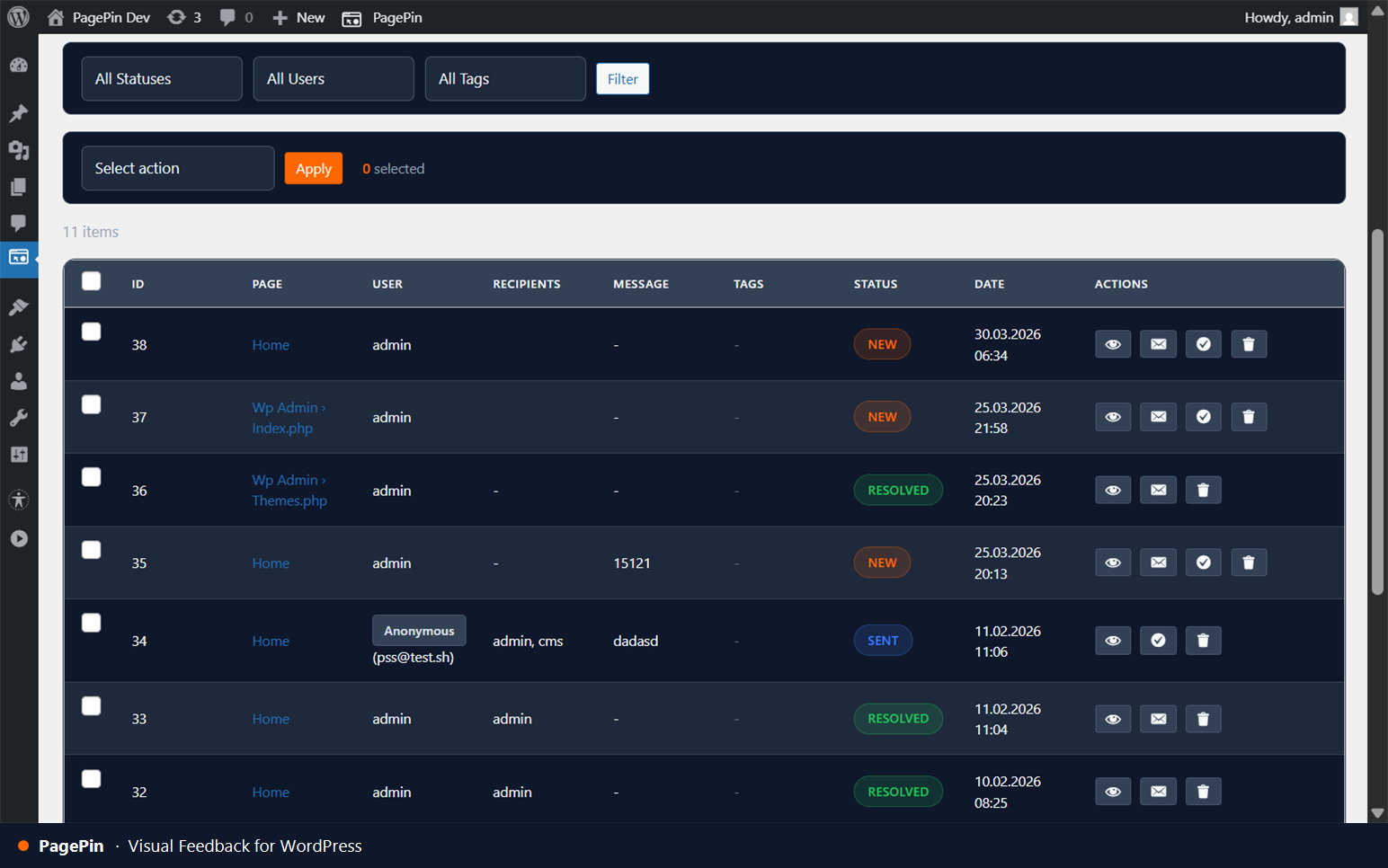1388x868 pixels.
Task: Resend email for item 37 via envelope icon
Action: click(x=1158, y=416)
